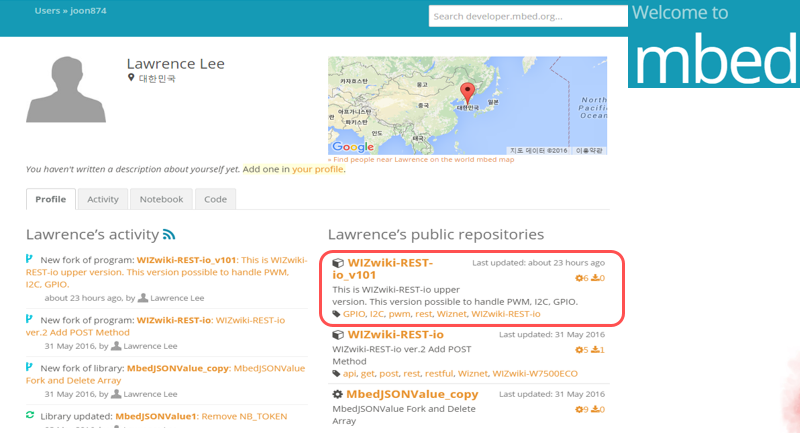Click the location pin icon beside 대한민국
This screenshot has width=800, height=433.
131,78
